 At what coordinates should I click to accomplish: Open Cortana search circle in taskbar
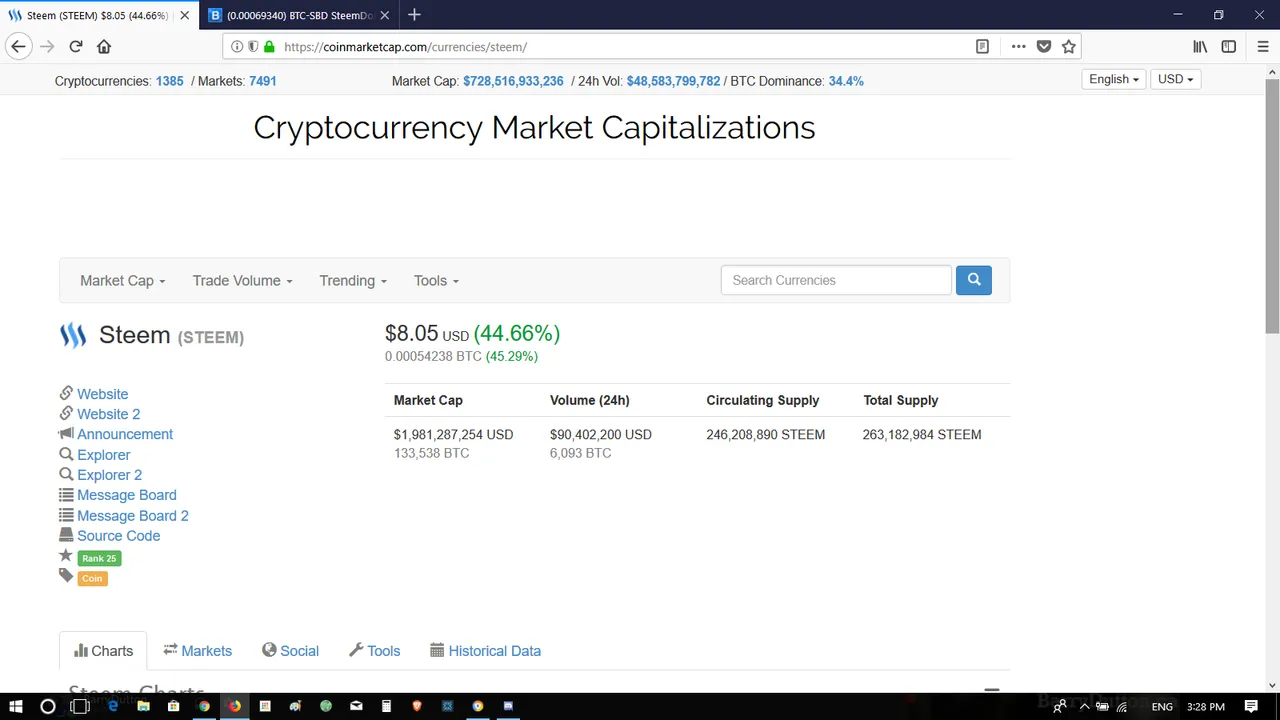pyautogui.click(x=47, y=706)
